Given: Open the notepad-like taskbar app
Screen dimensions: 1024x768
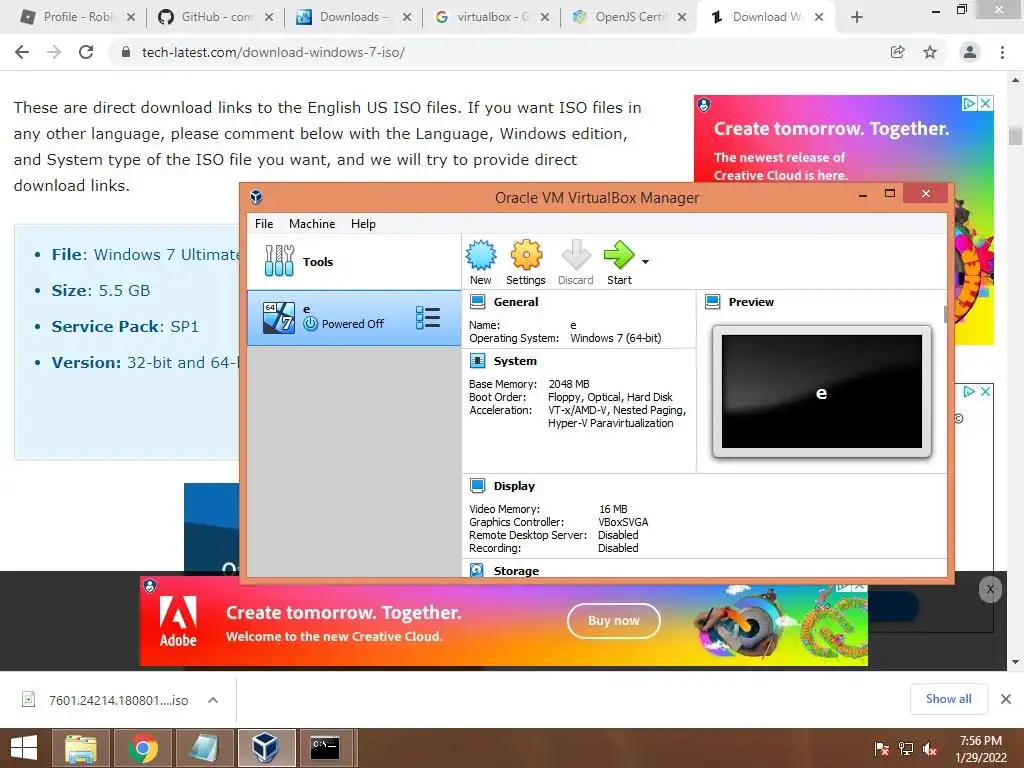Looking at the screenshot, I should click(204, 748).
